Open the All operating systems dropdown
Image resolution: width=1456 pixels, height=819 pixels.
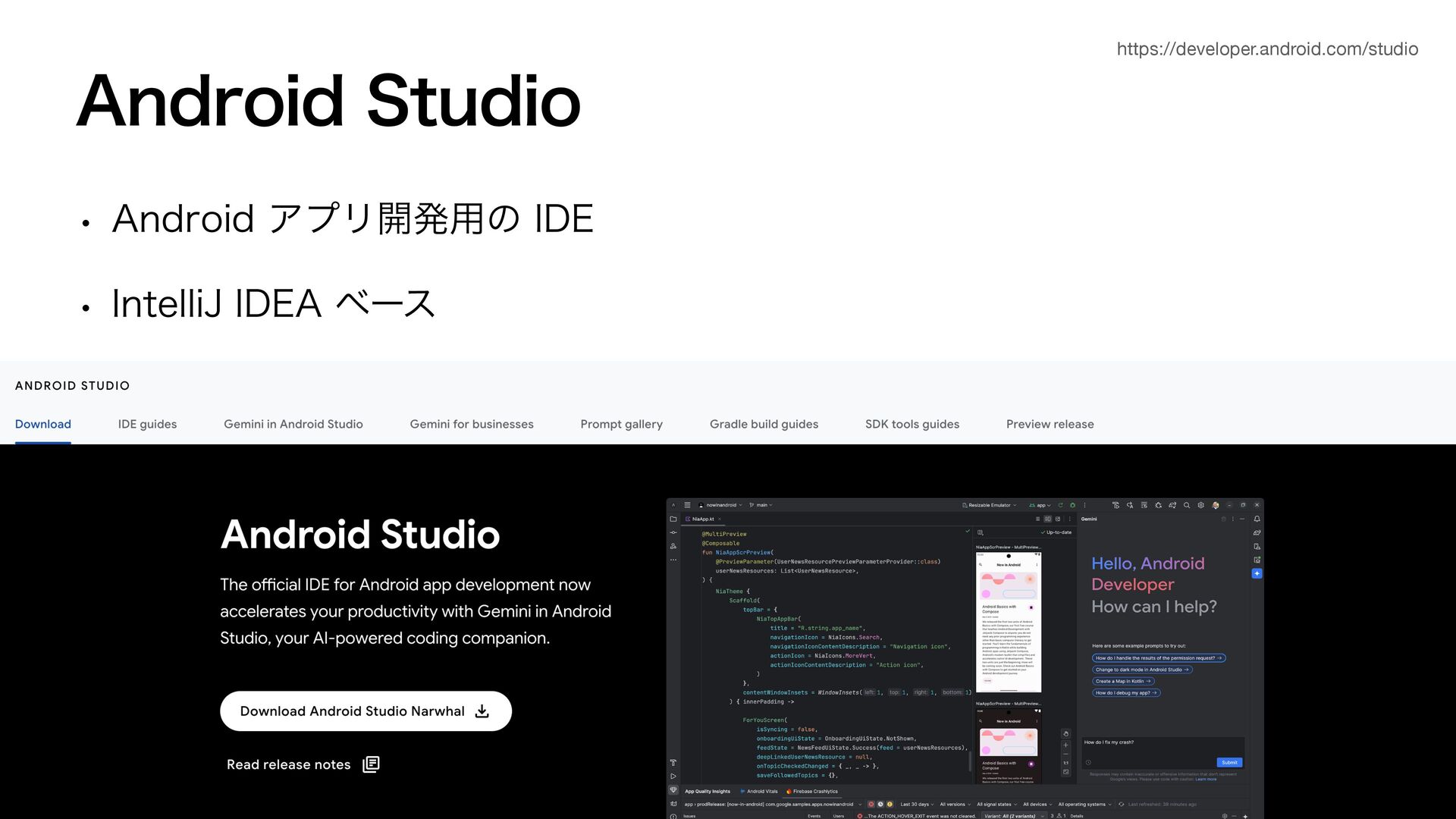click(x=1084, y=804)
